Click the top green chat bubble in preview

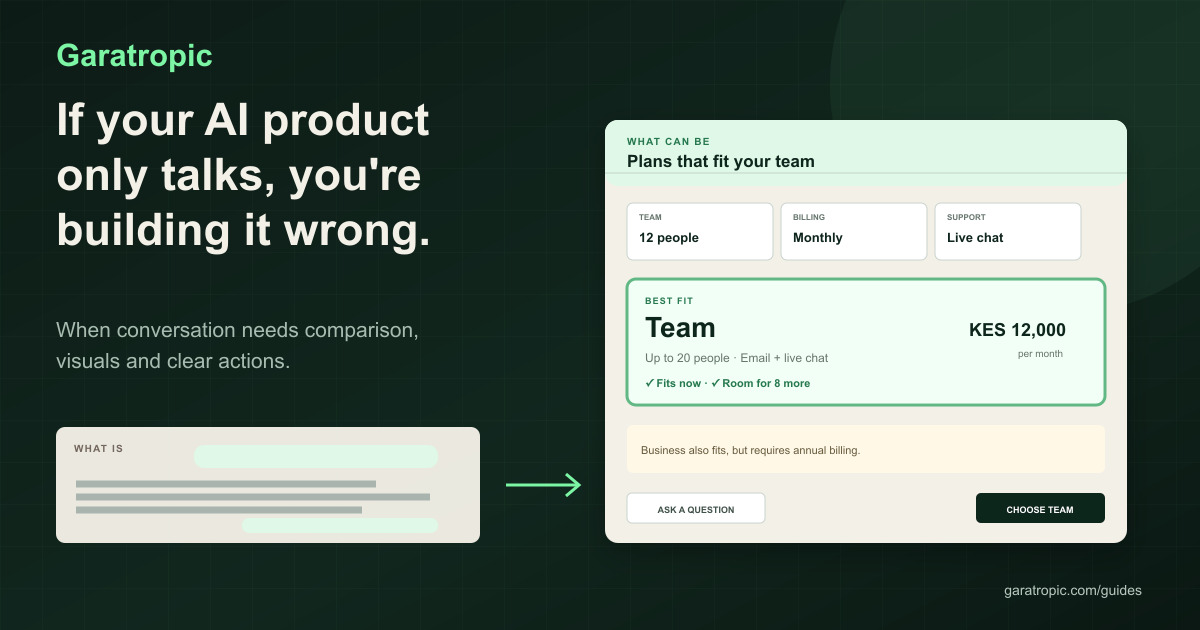tap(316, 456)
